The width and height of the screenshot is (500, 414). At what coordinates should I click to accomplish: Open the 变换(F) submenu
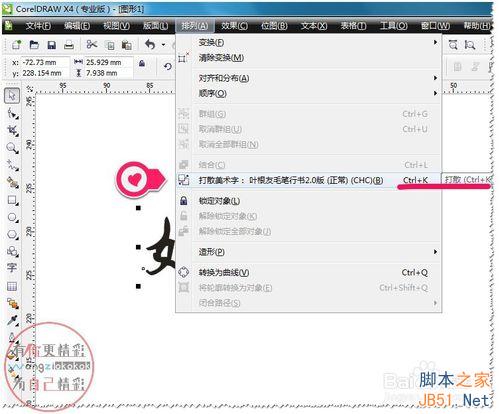308,42
